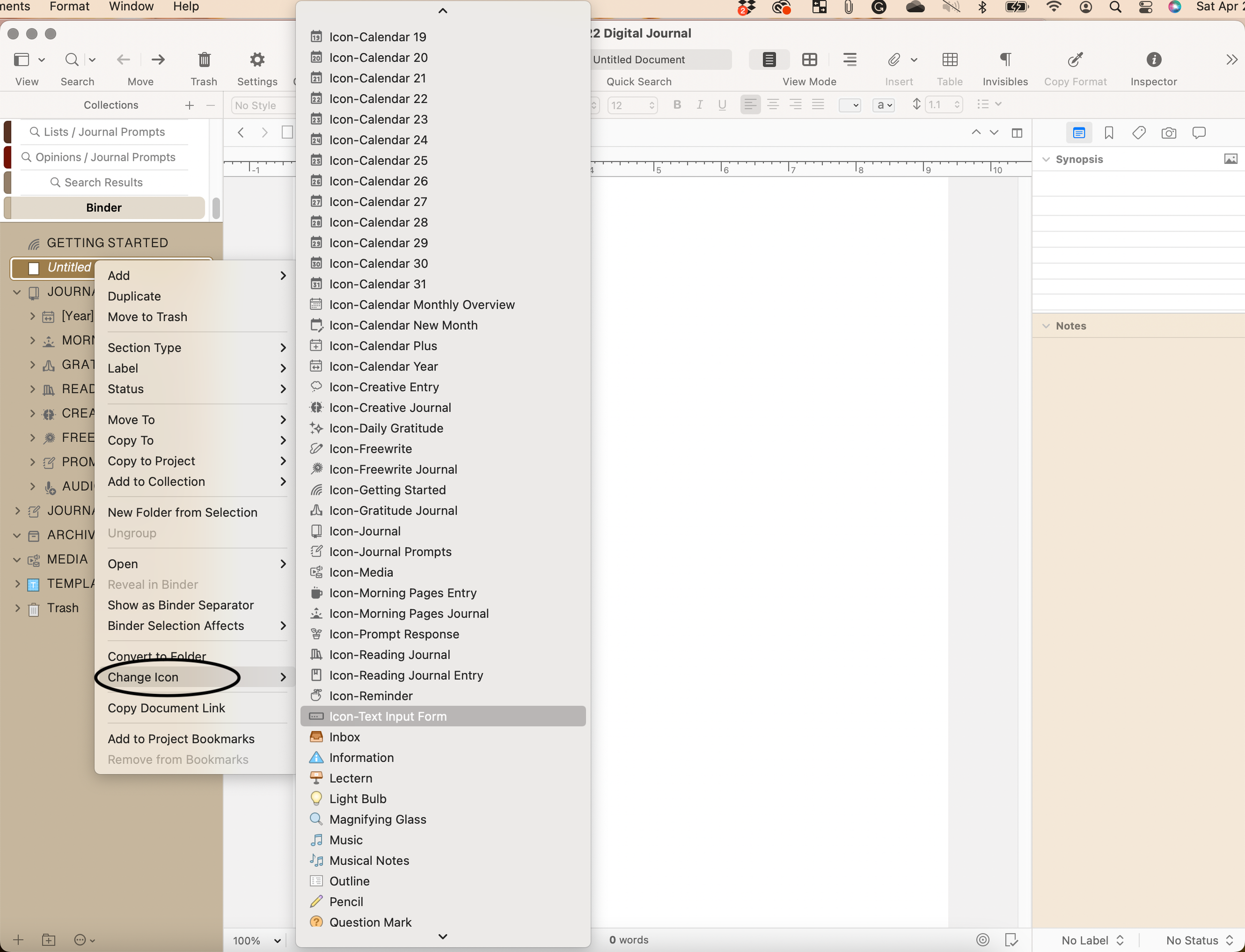Enable center text alignment
Image resolution: width=1245 pixels, height=952 pixels.
click(x=773, y=104)
